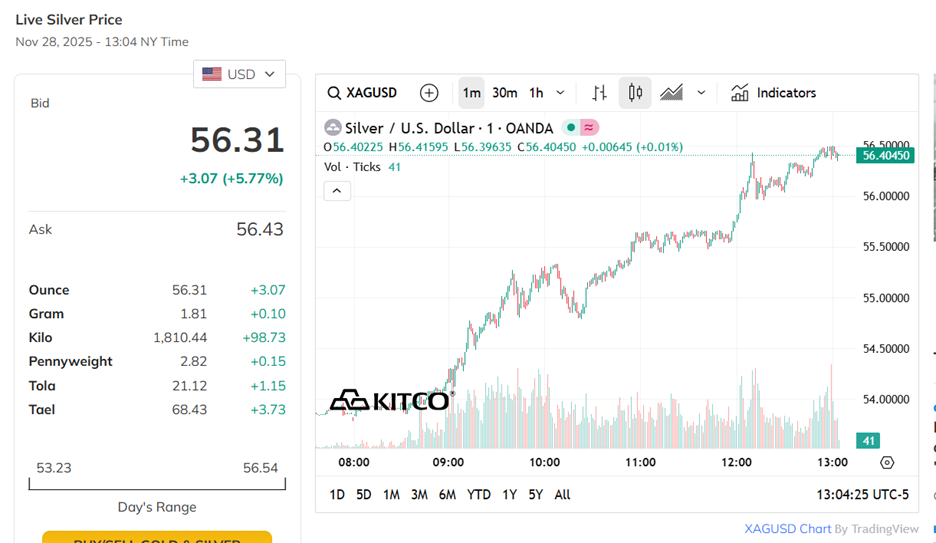Expand the time interval dropdown chevron
936x543 pixels.
click(x=560, y=93)
